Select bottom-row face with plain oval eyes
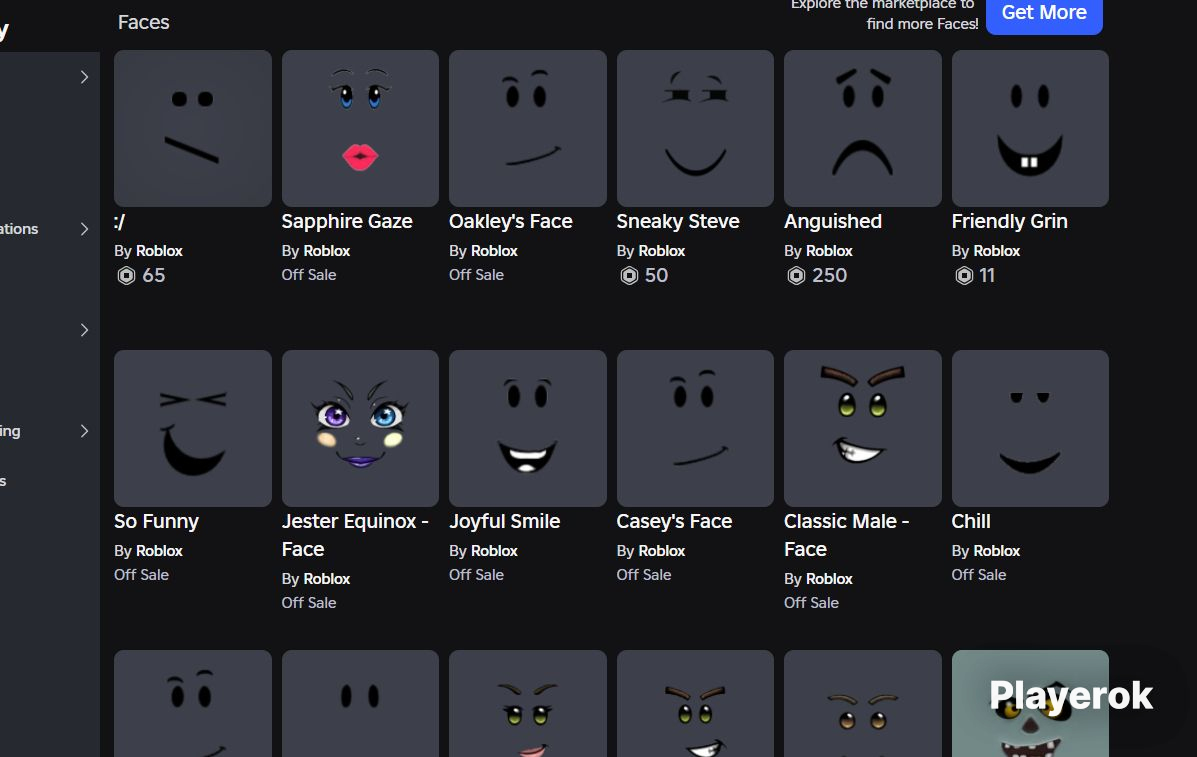This screenshot has height=757, width=1197. point(360,704)
